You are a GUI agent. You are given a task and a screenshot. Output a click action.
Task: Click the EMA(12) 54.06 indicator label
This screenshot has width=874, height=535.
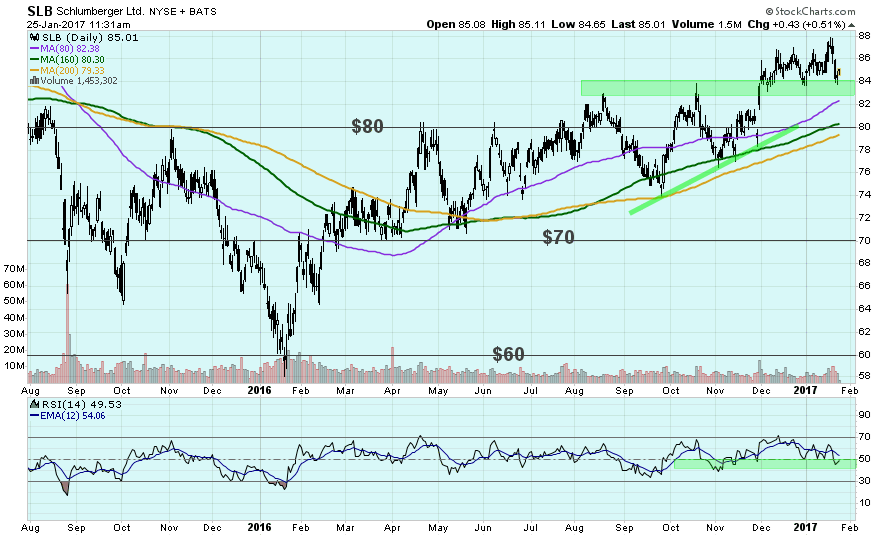(x=73, y=416)
